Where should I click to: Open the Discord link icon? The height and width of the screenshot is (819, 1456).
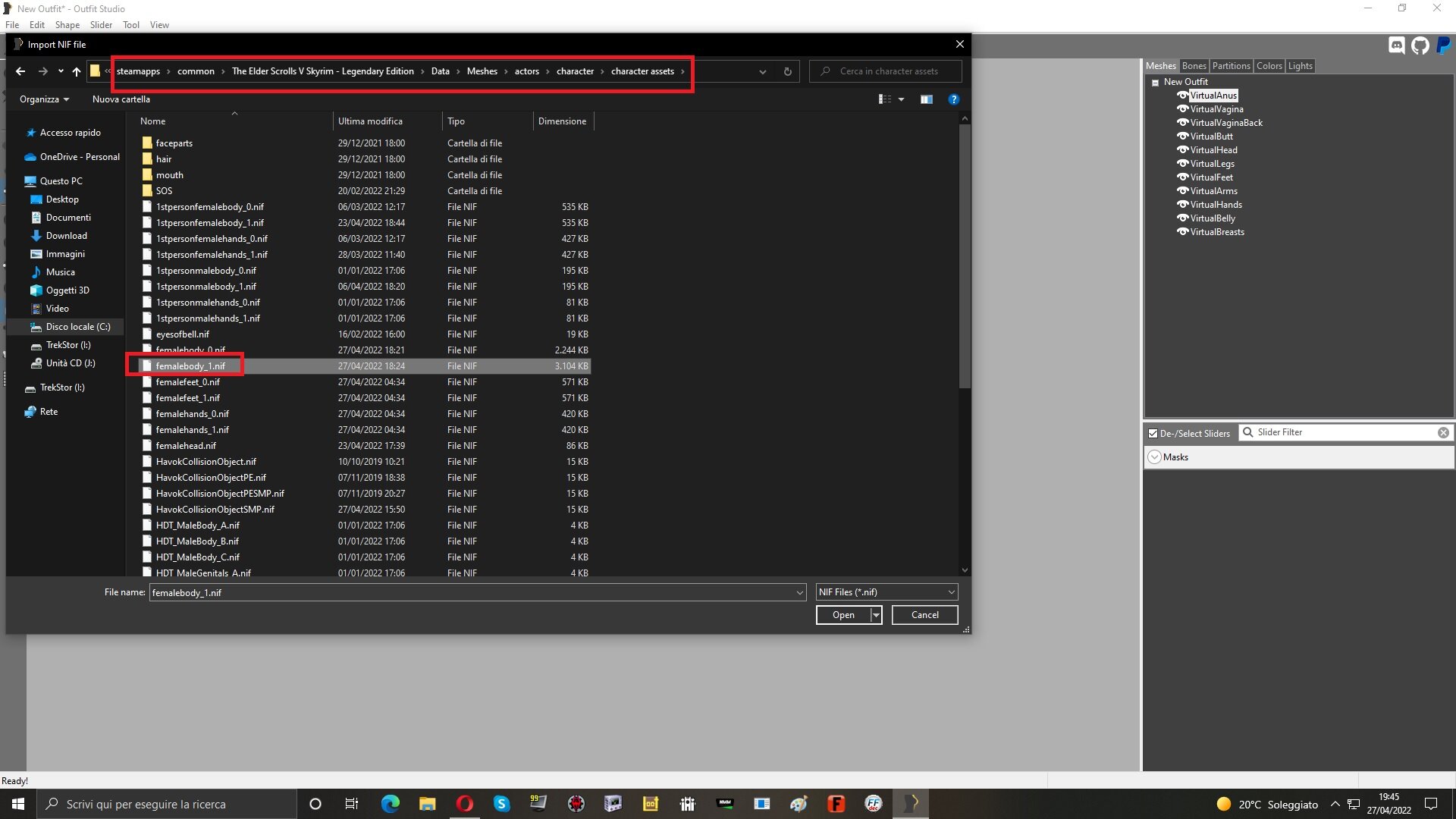[1396, 45]
